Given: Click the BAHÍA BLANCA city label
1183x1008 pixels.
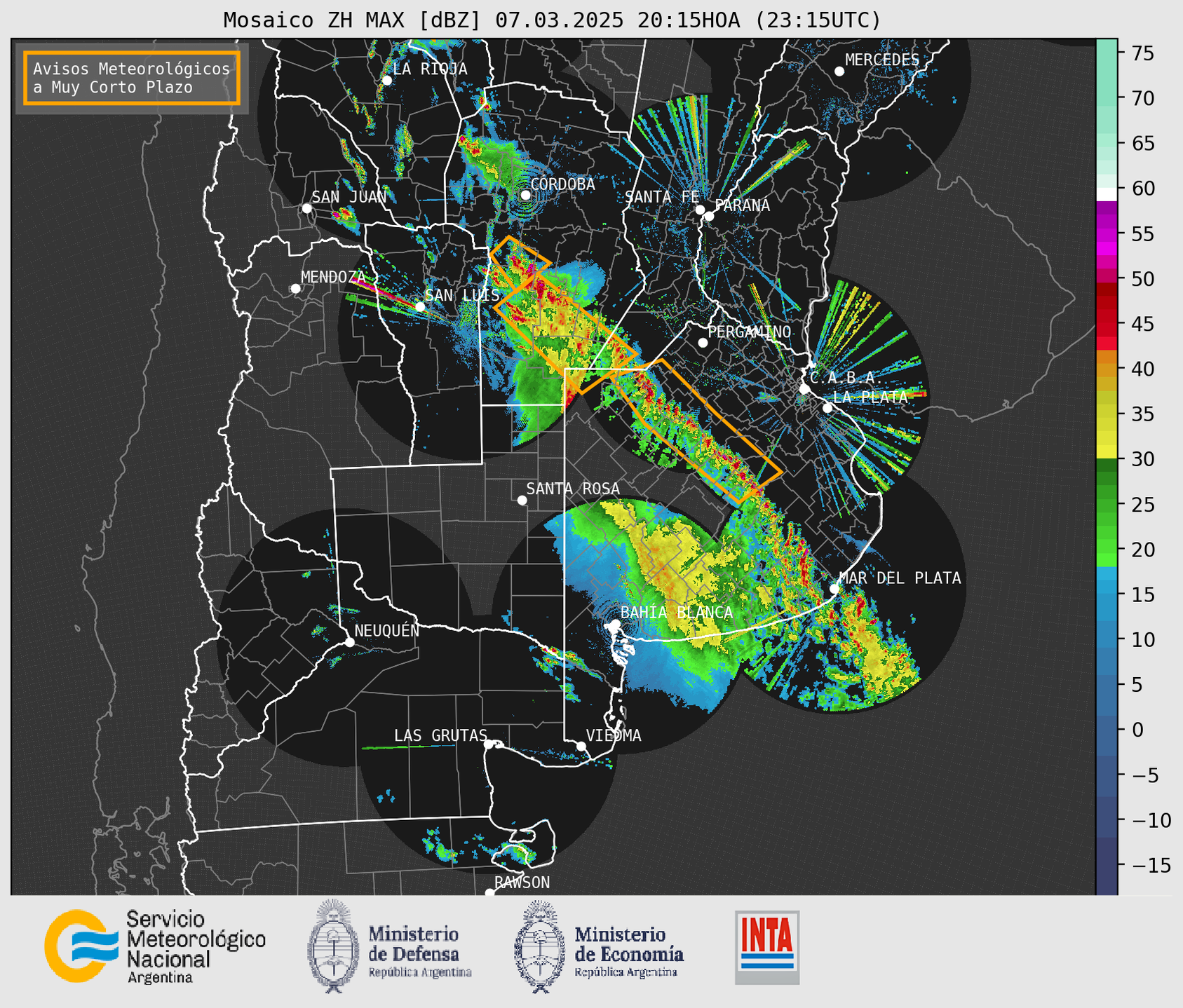Looking at the screenshot, I should click(x=677, y=613).
